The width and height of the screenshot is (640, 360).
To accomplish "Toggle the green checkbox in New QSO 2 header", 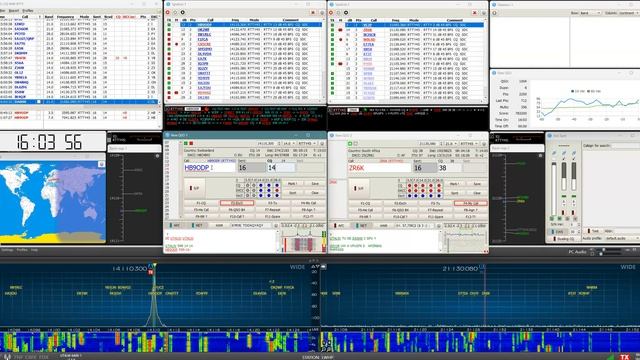I will (350, 144).
